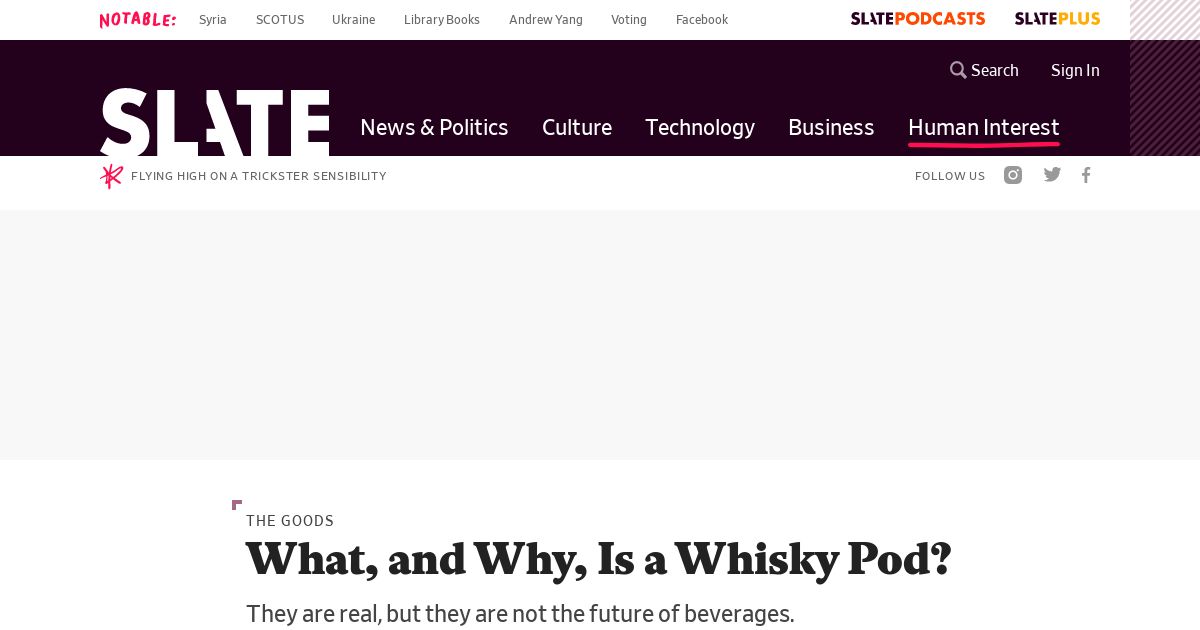
Task: Visit the Library Books topic
Action: (x=442, y=20)
